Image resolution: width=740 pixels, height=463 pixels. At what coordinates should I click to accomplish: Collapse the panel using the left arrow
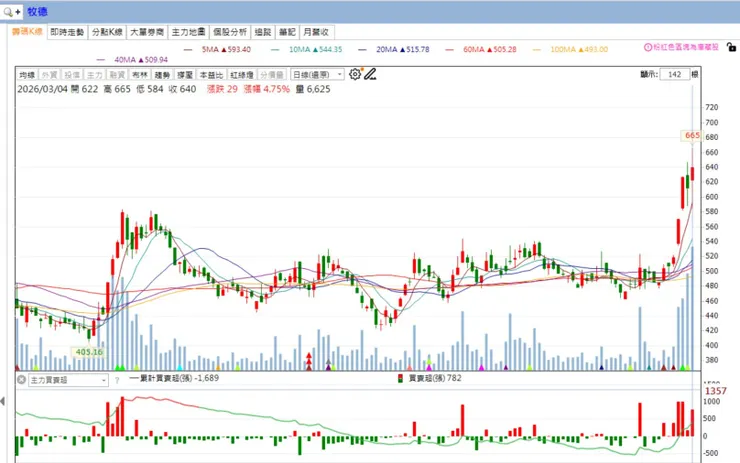click(x=3, y=401)
